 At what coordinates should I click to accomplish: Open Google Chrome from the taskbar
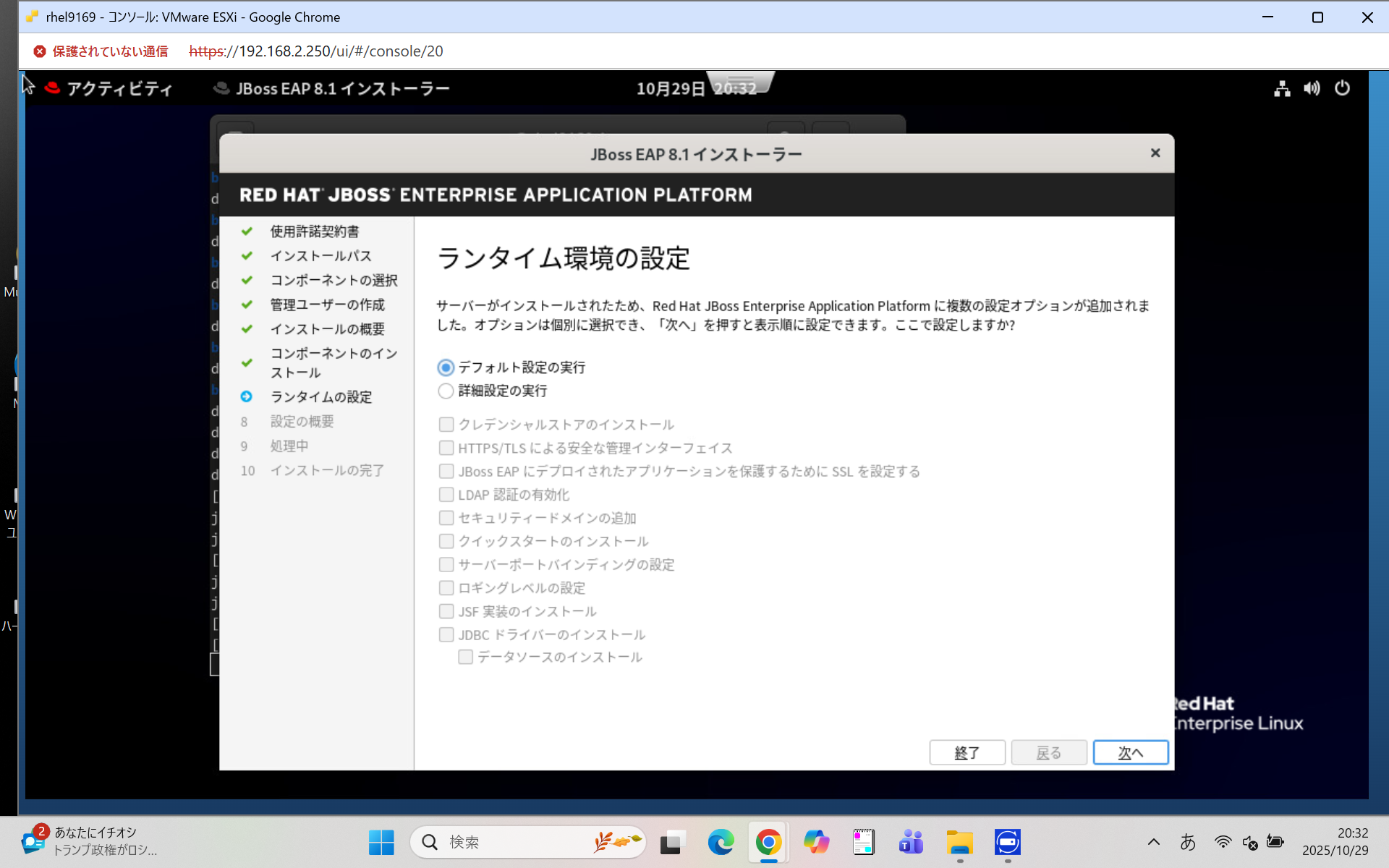768,842
